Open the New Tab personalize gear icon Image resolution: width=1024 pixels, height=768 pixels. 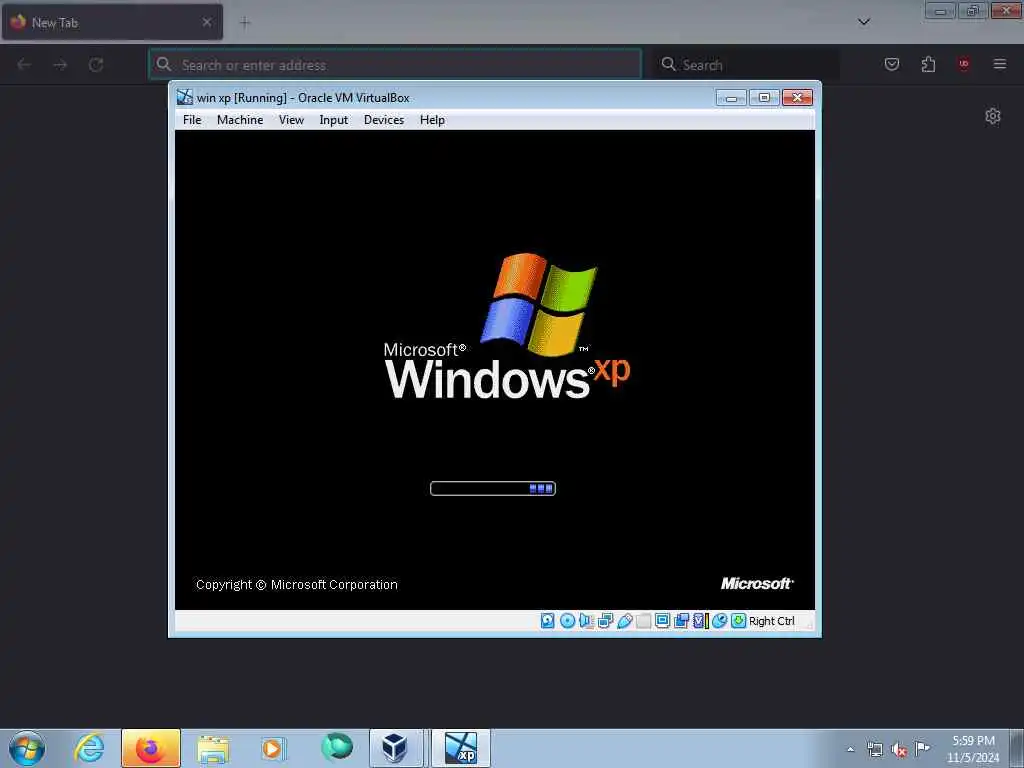point(993,116)
